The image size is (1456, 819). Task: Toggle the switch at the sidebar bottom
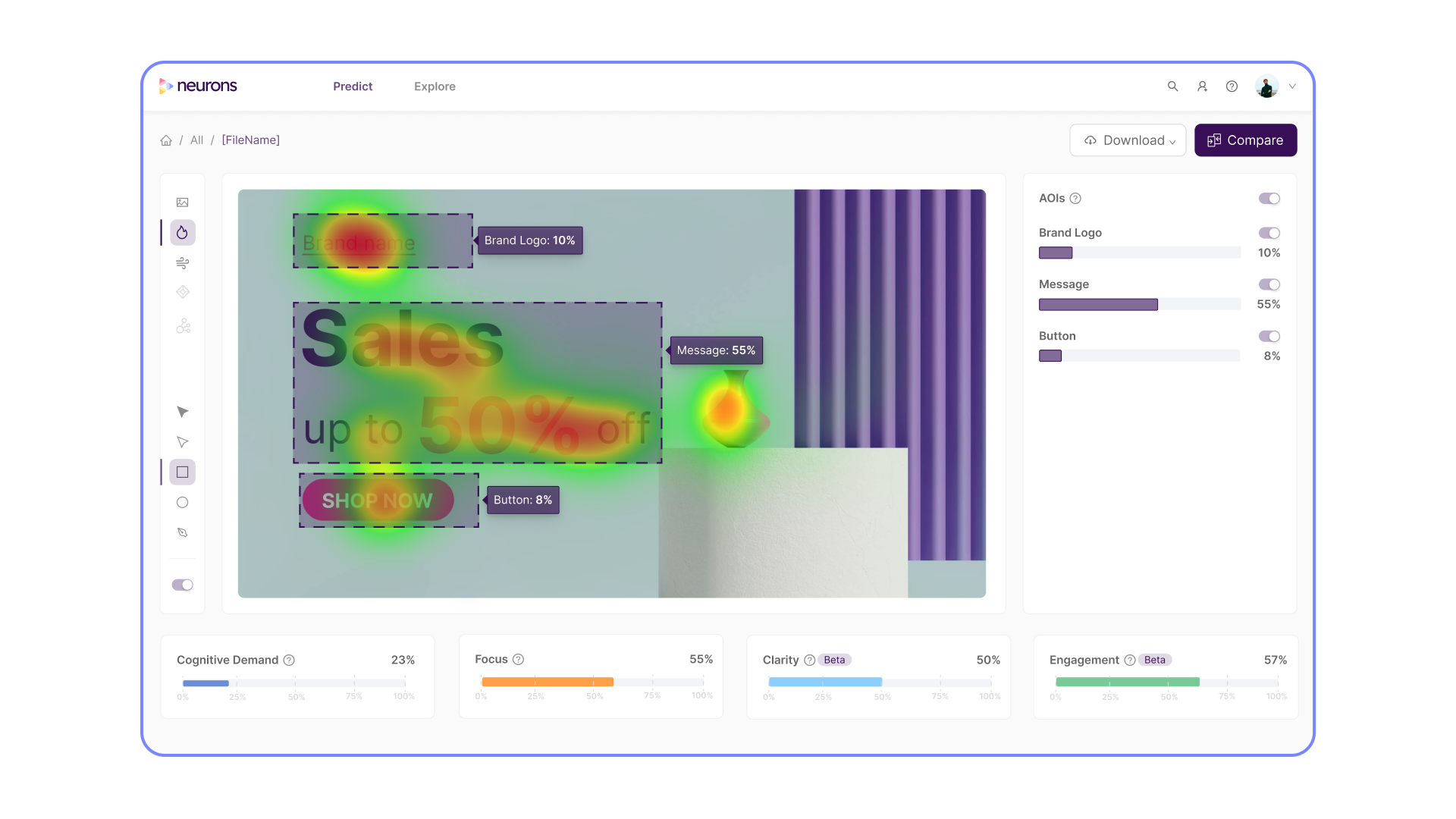click(x=182, y=585)
